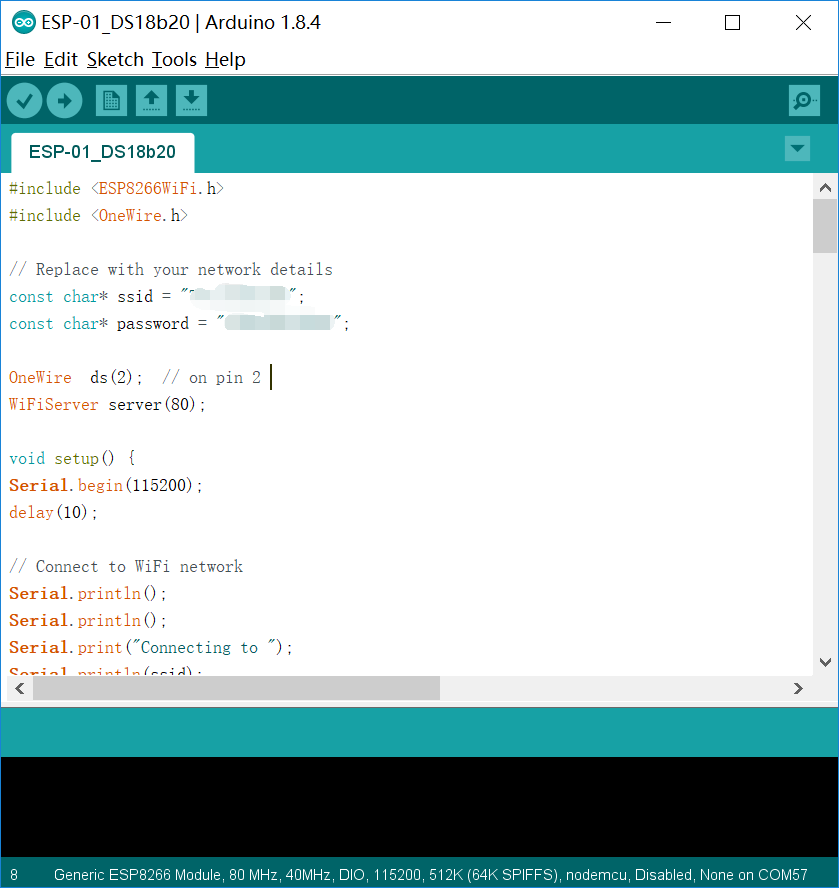Open the File menu
The height and width of the screenshot is (888, 839).
click(x=20, y=59)
